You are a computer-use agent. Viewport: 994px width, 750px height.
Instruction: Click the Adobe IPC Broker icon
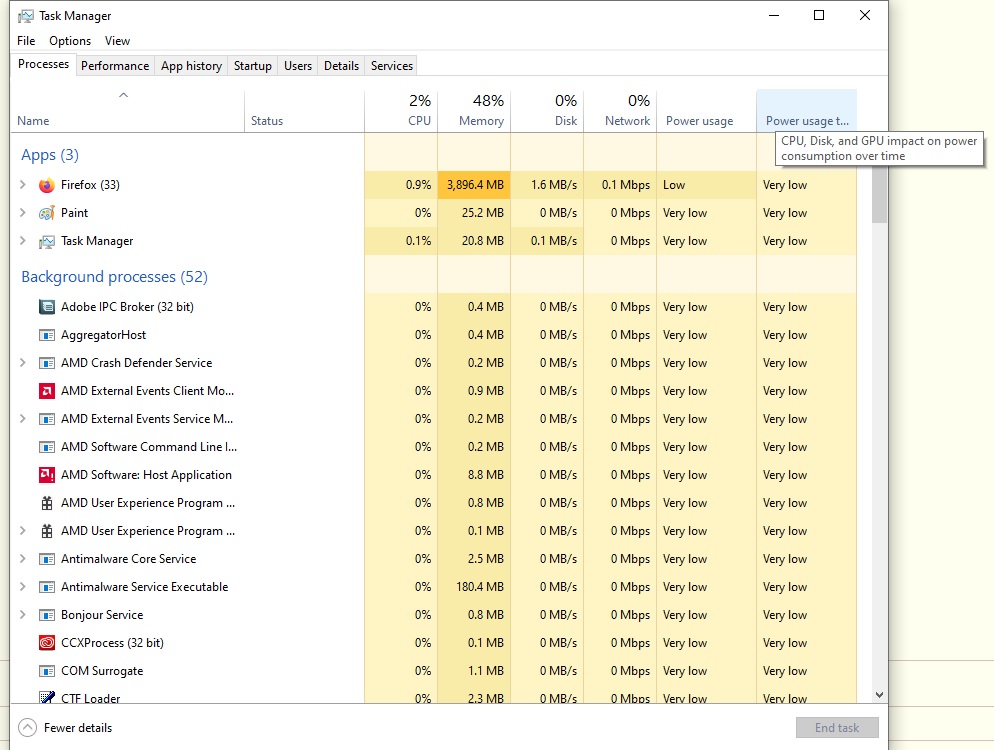pyautogui.click(x=46, y=307)
